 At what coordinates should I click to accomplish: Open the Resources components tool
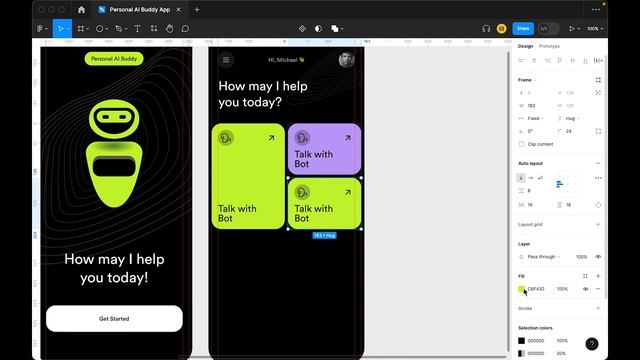pos(154,29)
